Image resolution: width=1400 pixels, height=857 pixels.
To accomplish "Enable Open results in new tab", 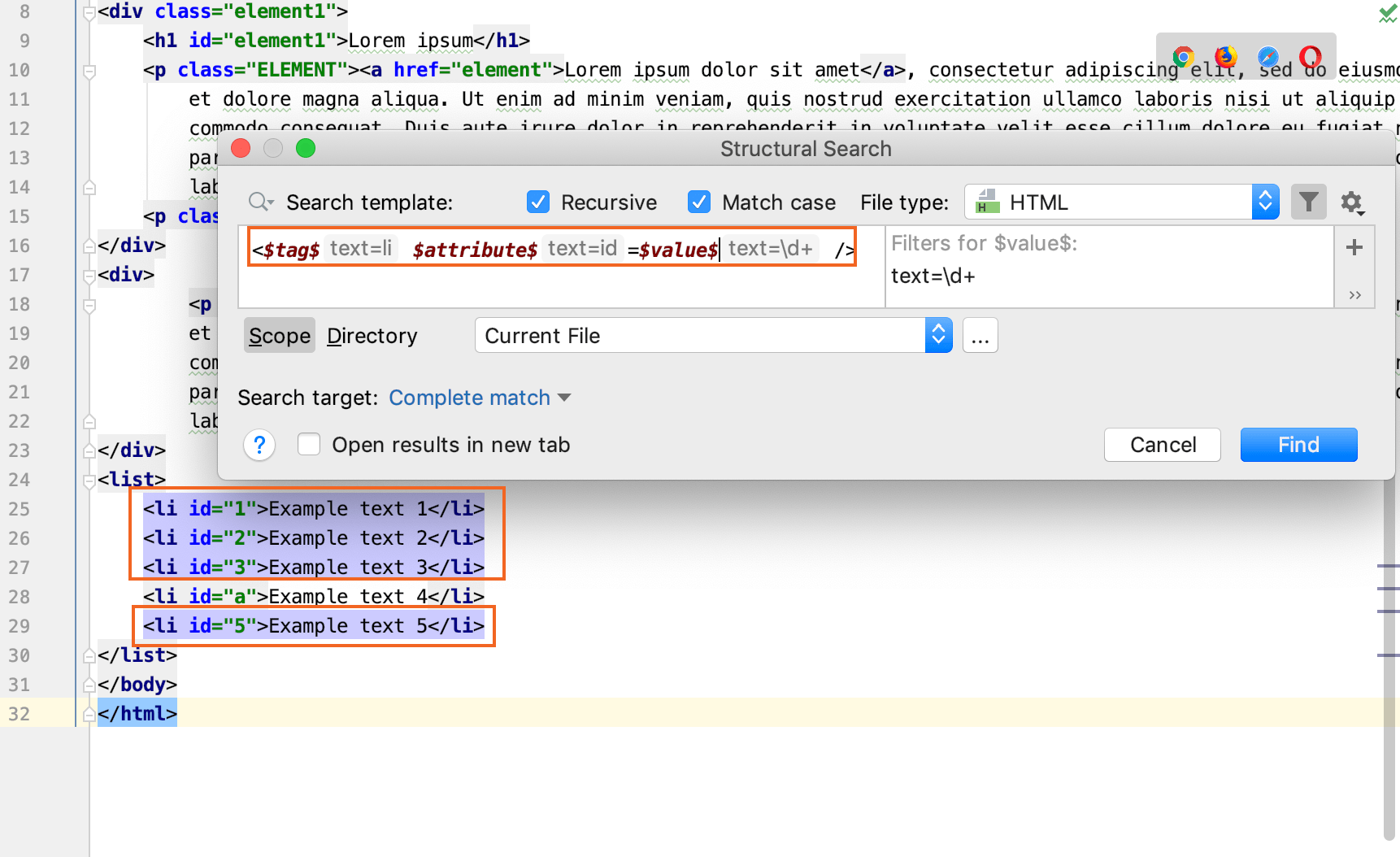I will coord(309,444).
